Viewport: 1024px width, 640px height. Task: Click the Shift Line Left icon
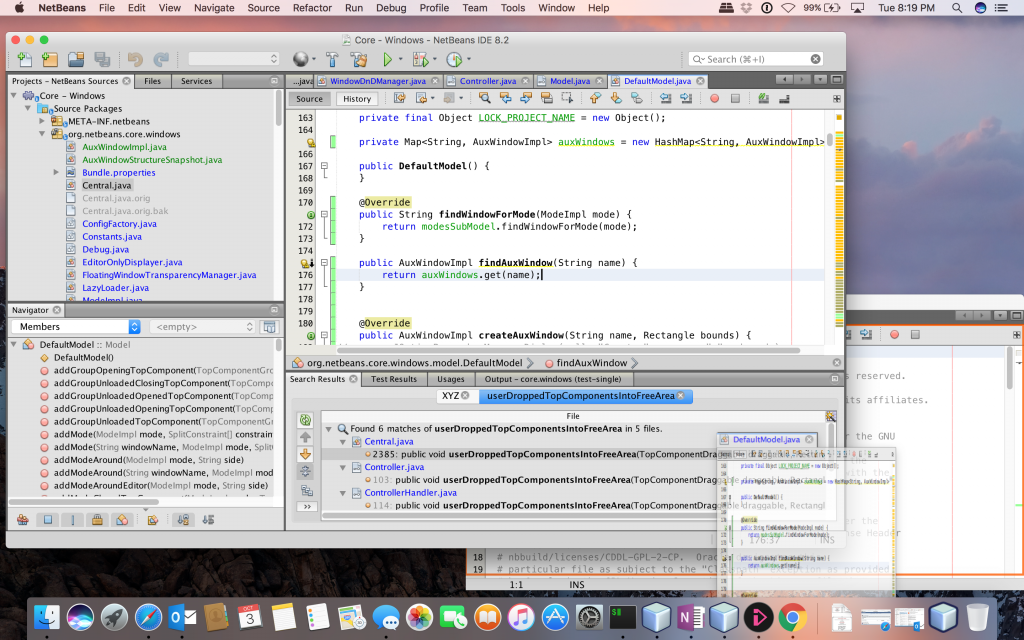[665, 99]
